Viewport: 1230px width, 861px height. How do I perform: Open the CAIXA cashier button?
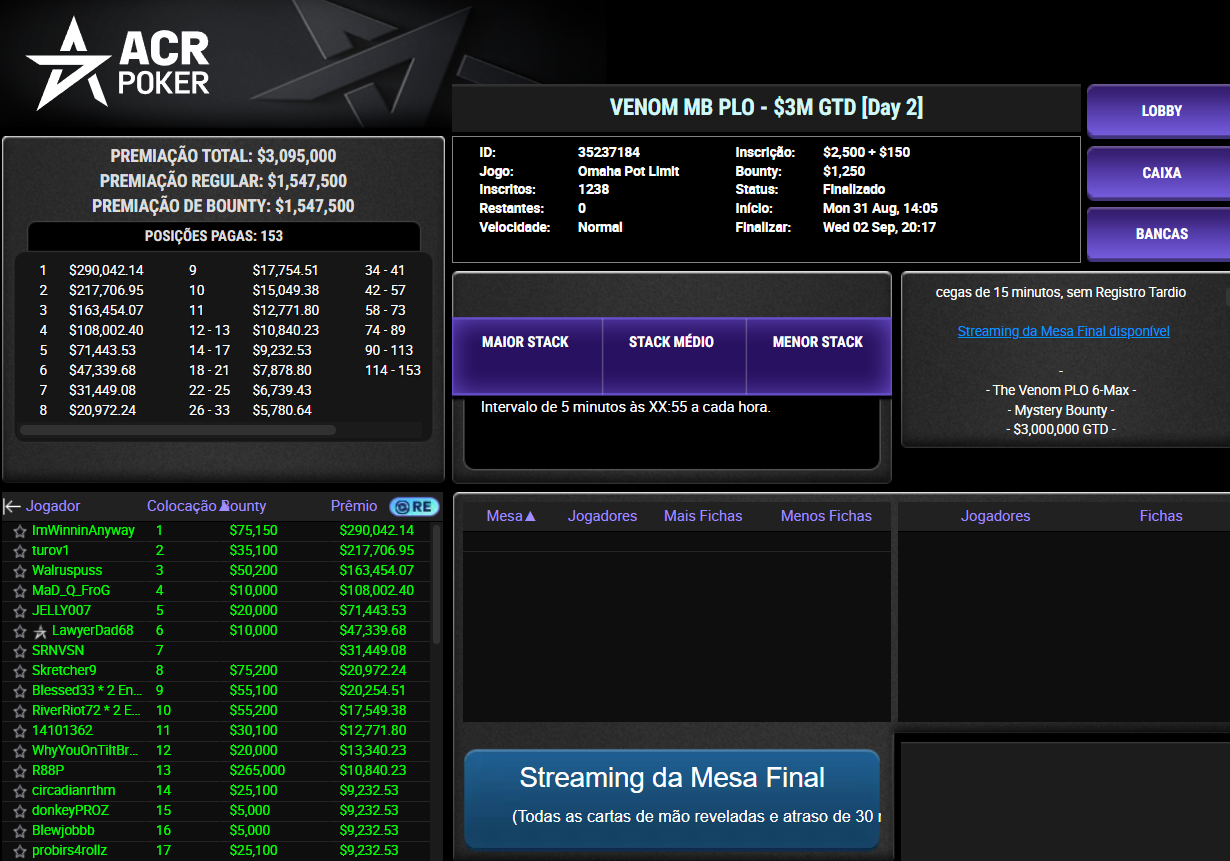point(1160,173)
